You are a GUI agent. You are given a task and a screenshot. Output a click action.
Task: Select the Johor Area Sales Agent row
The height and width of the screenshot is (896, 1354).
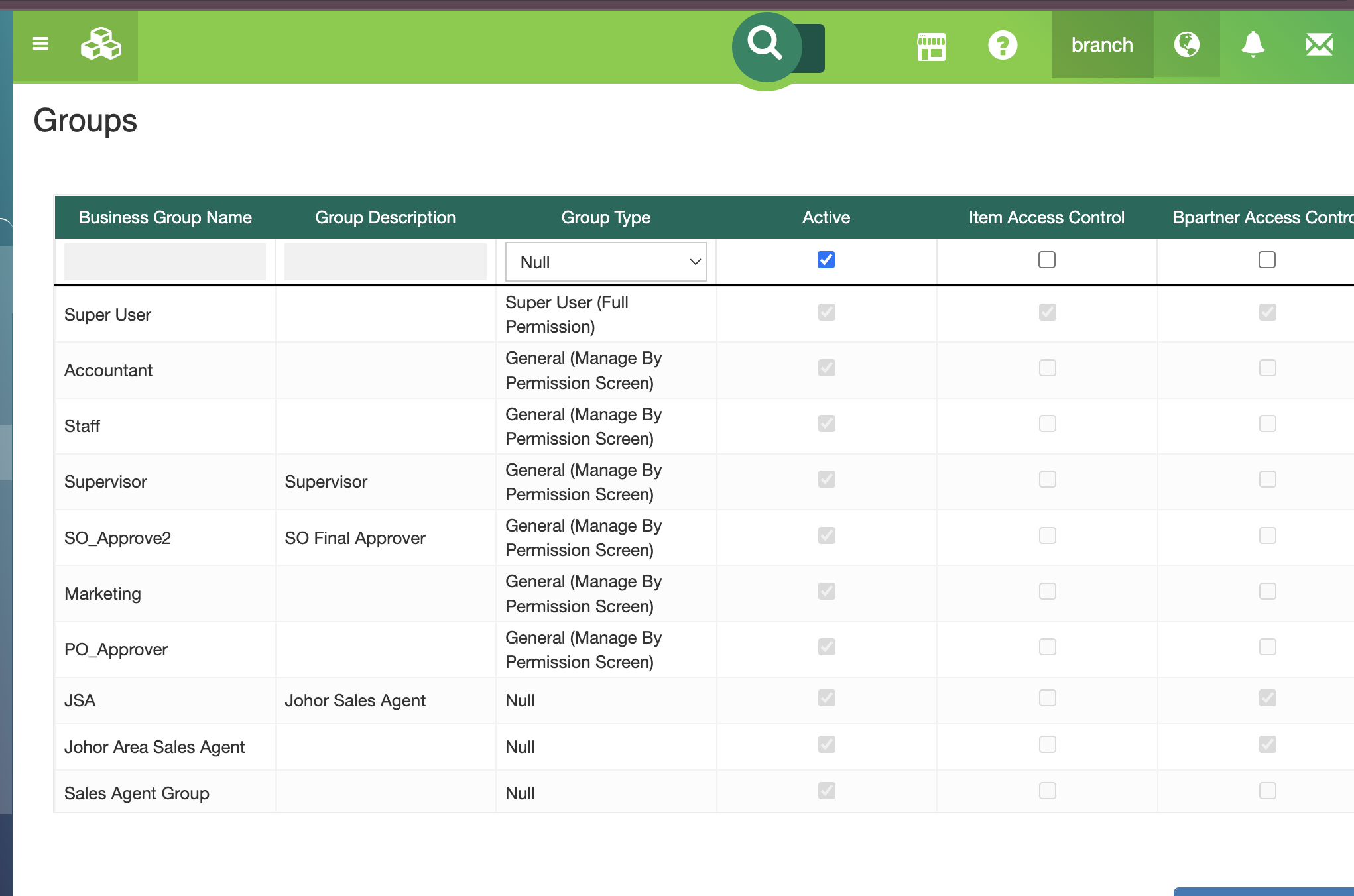(x=154, y=747)
